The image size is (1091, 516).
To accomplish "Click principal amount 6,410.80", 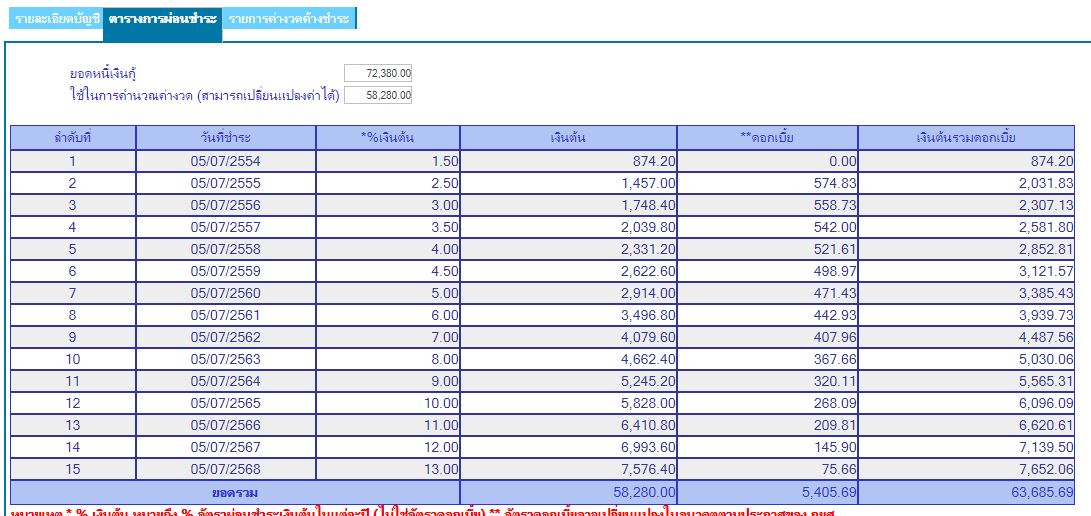I will 568,425.
